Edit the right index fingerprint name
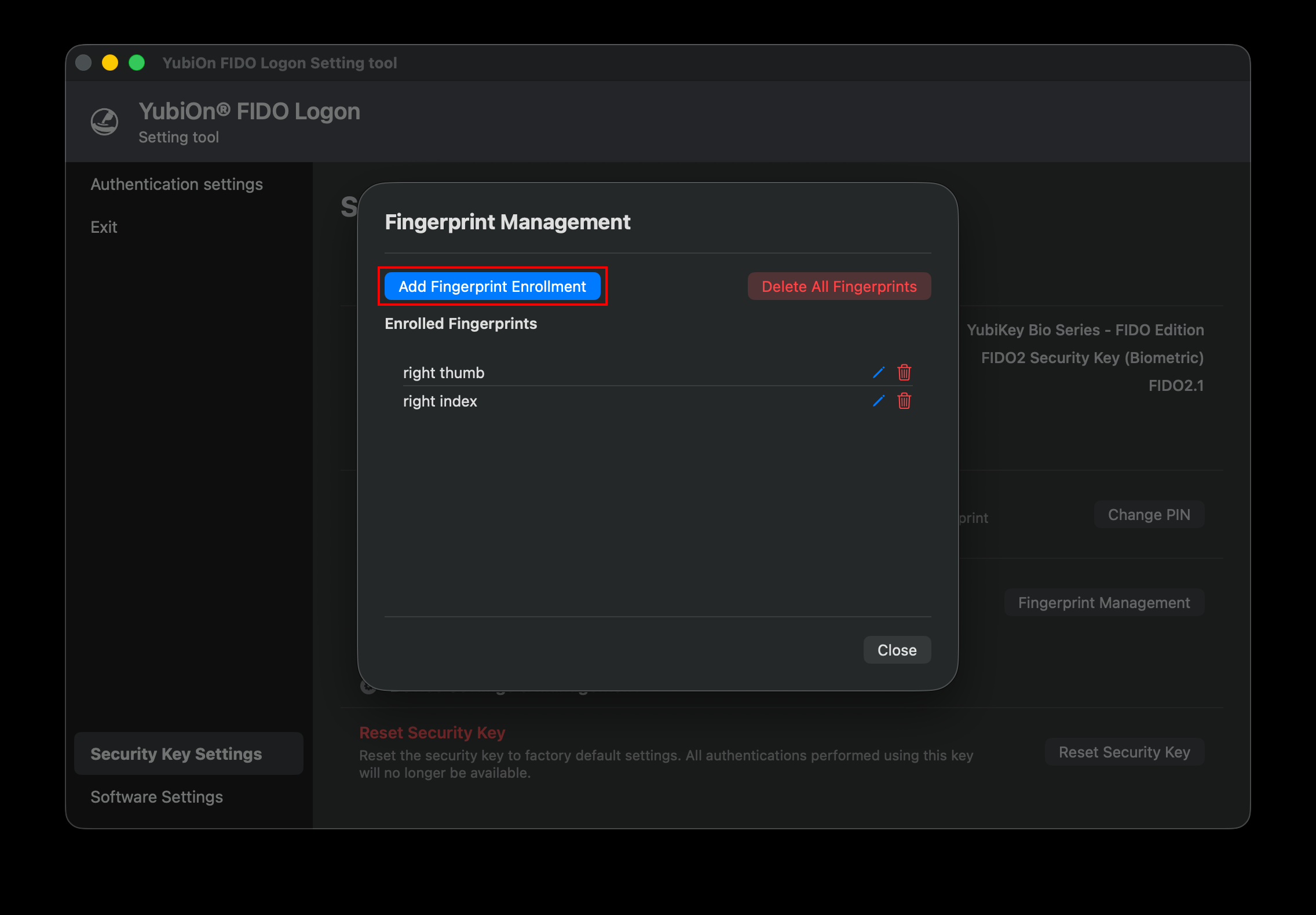 pyautogui.click(x=879, y=401)
